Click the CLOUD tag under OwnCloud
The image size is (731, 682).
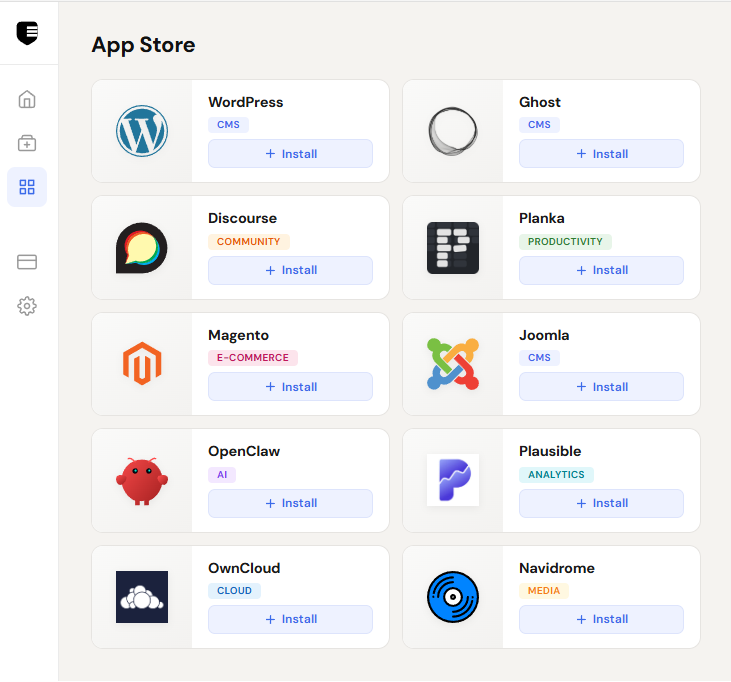click(234, 591)
